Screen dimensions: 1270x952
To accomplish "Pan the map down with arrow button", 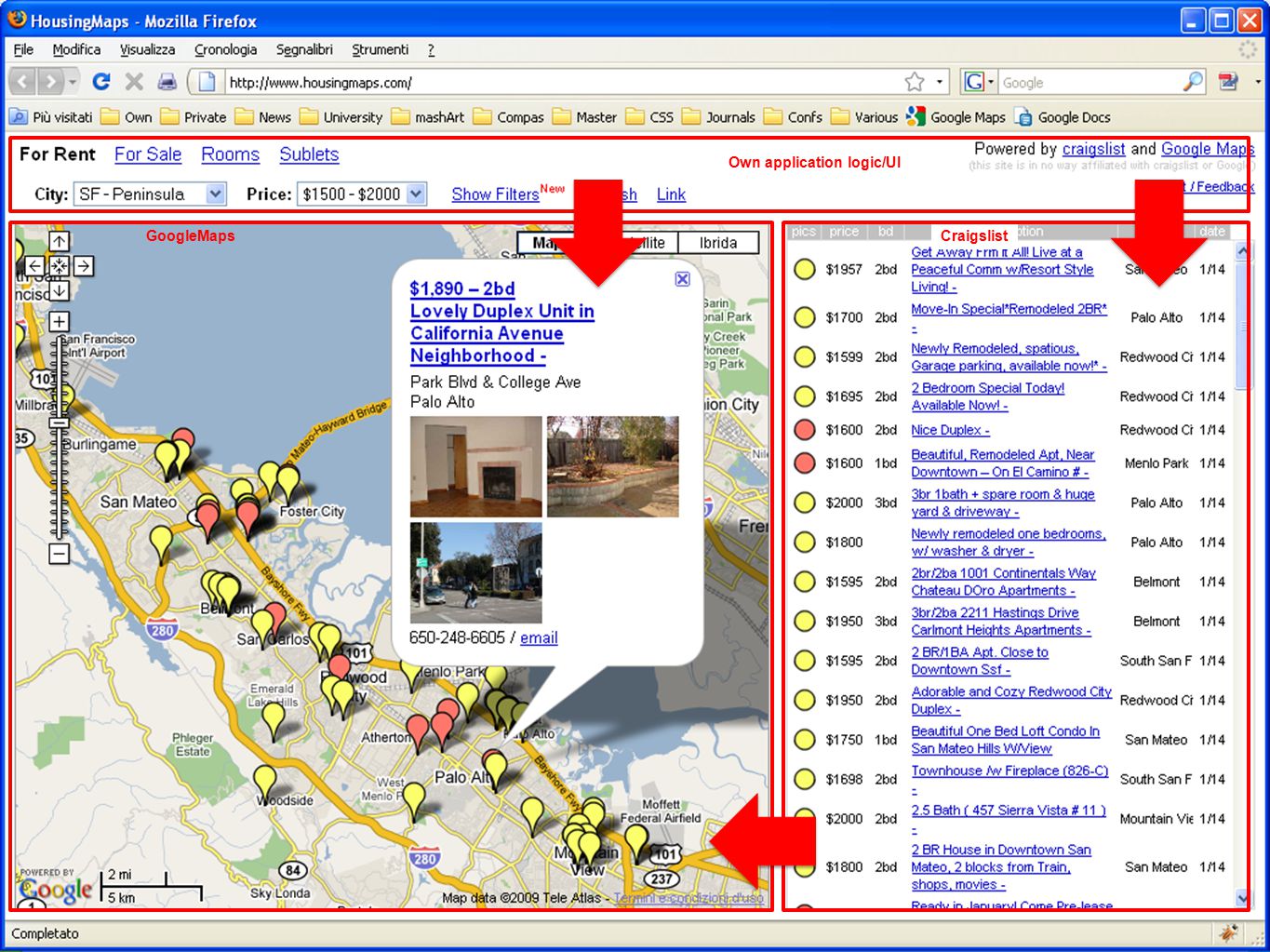I will (x=59, y=290).
